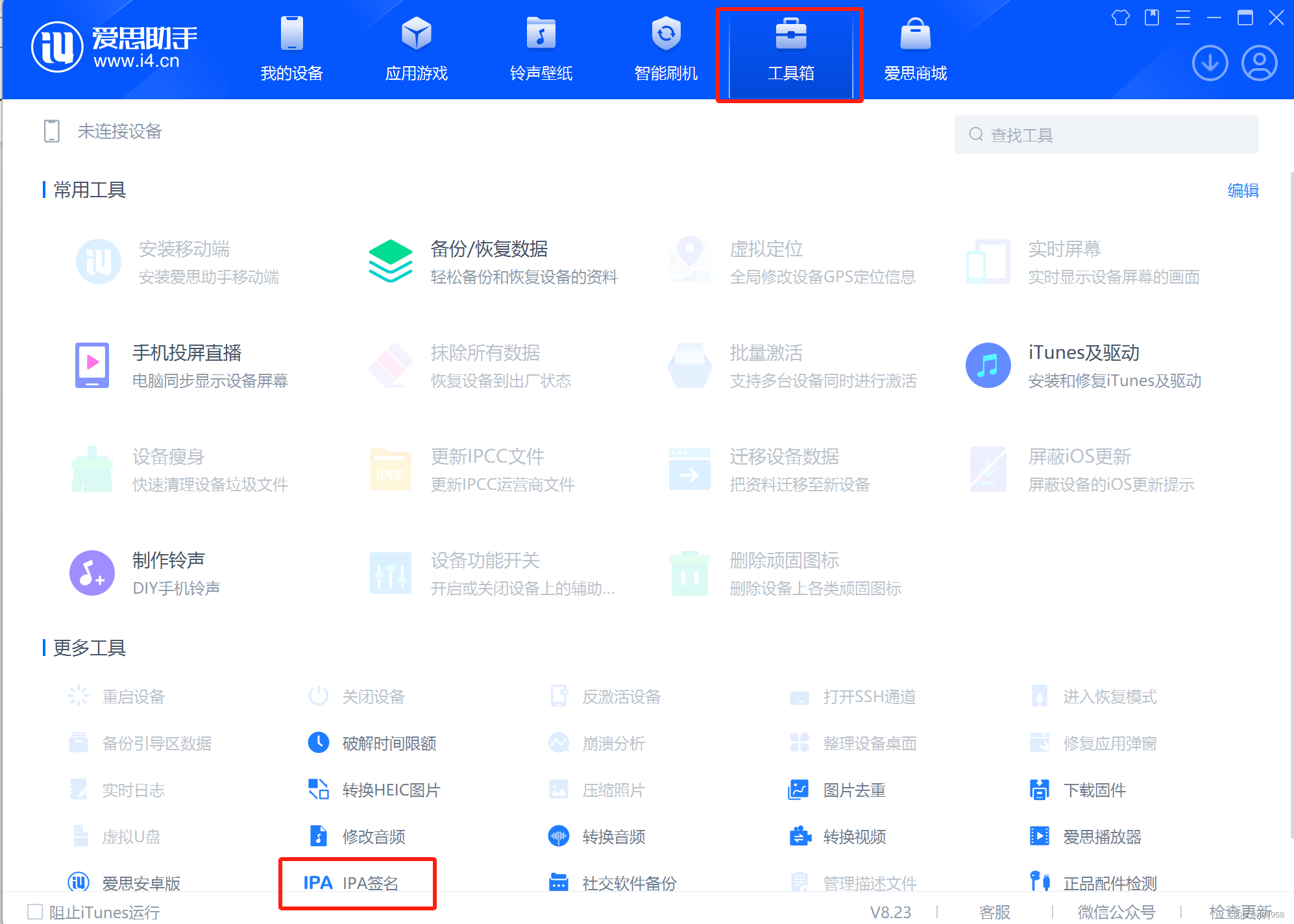Open 爱思播放器 player icon
The height and width of the screenshot is (924, 1294).
point(1039,836)
